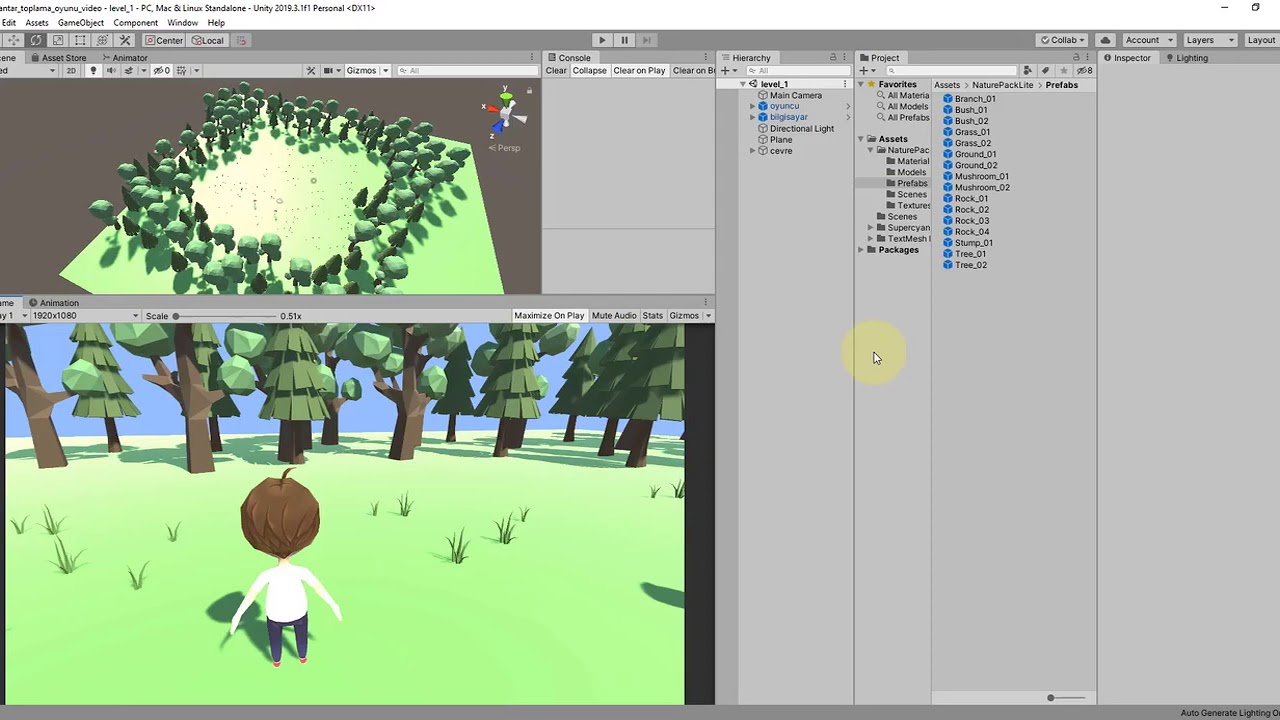
Task: Click the Mushroom_01 prefab icon
Action: (x=948, y=176)
